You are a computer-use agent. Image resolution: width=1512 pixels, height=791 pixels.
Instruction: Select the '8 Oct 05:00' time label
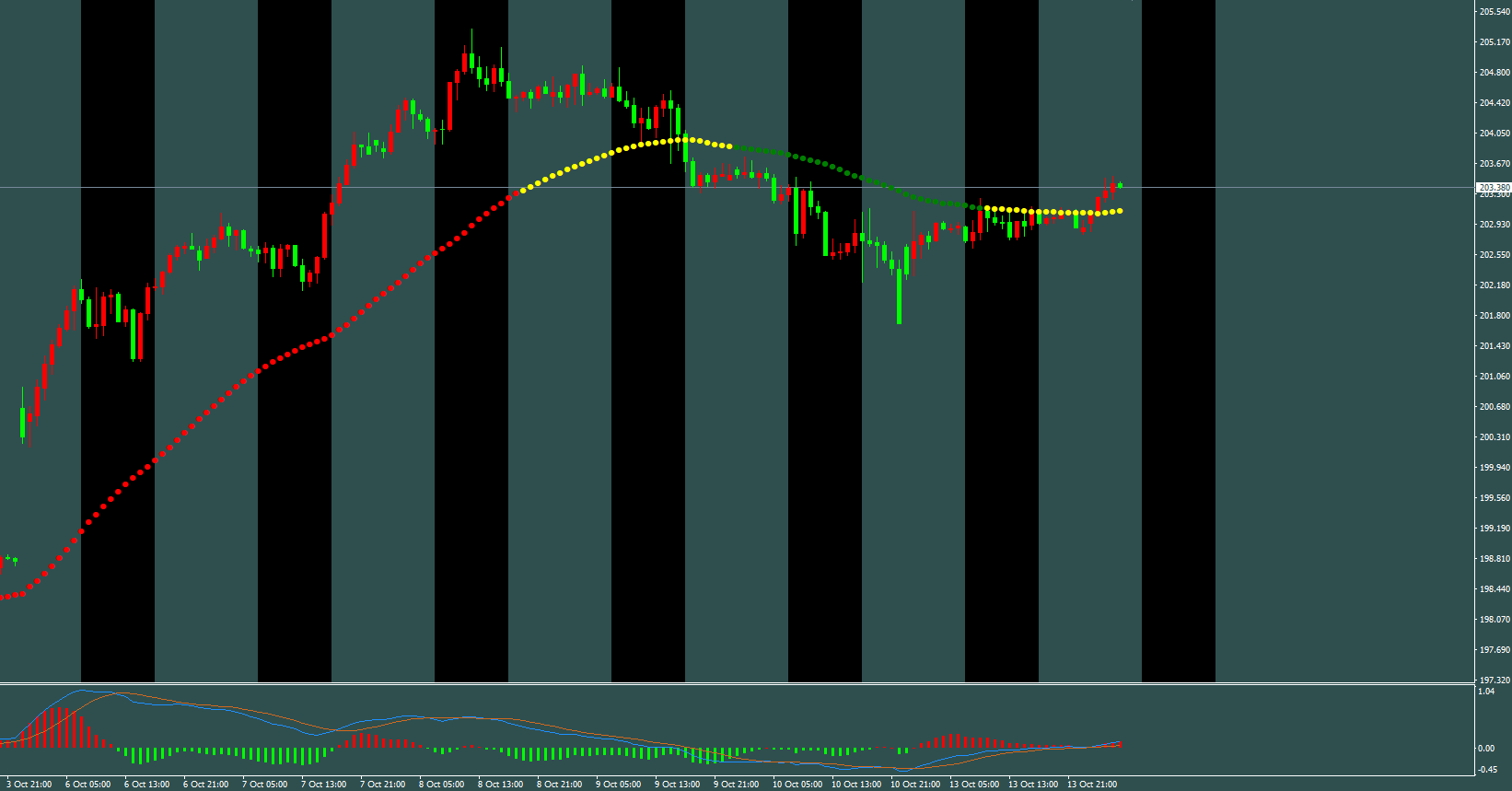tap(441, 785)
